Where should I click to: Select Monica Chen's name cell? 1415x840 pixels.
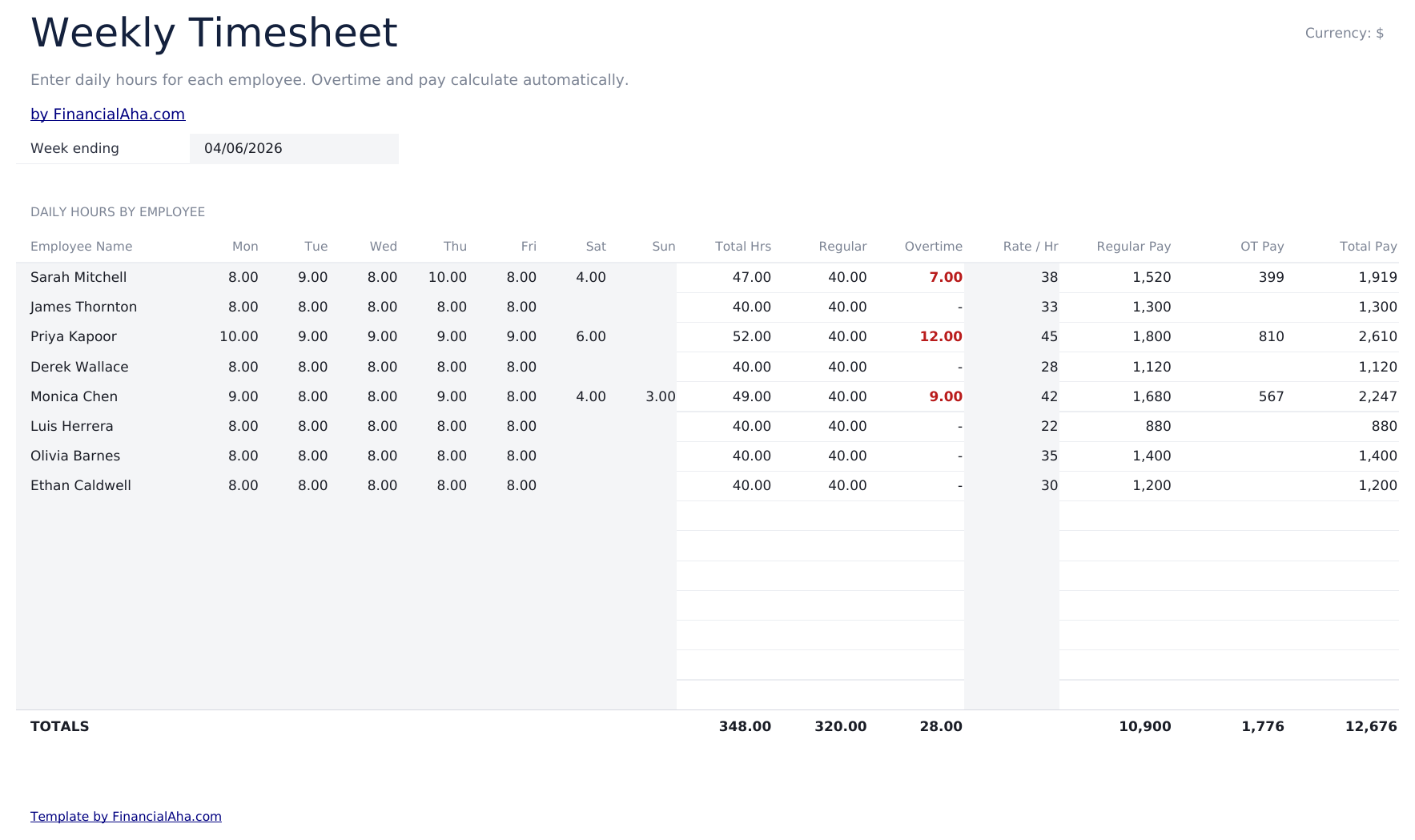click(74, 396)
